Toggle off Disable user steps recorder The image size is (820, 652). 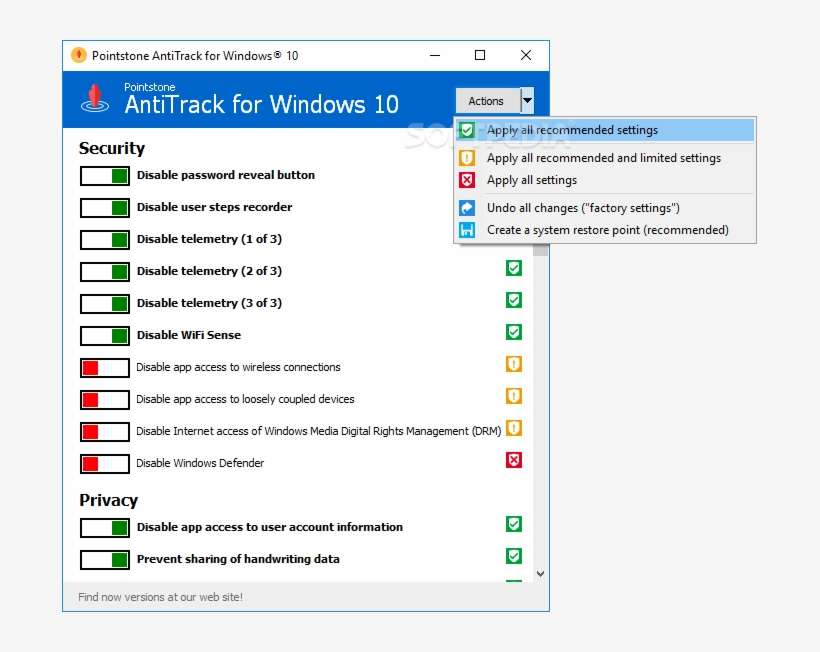pos(104,207)
